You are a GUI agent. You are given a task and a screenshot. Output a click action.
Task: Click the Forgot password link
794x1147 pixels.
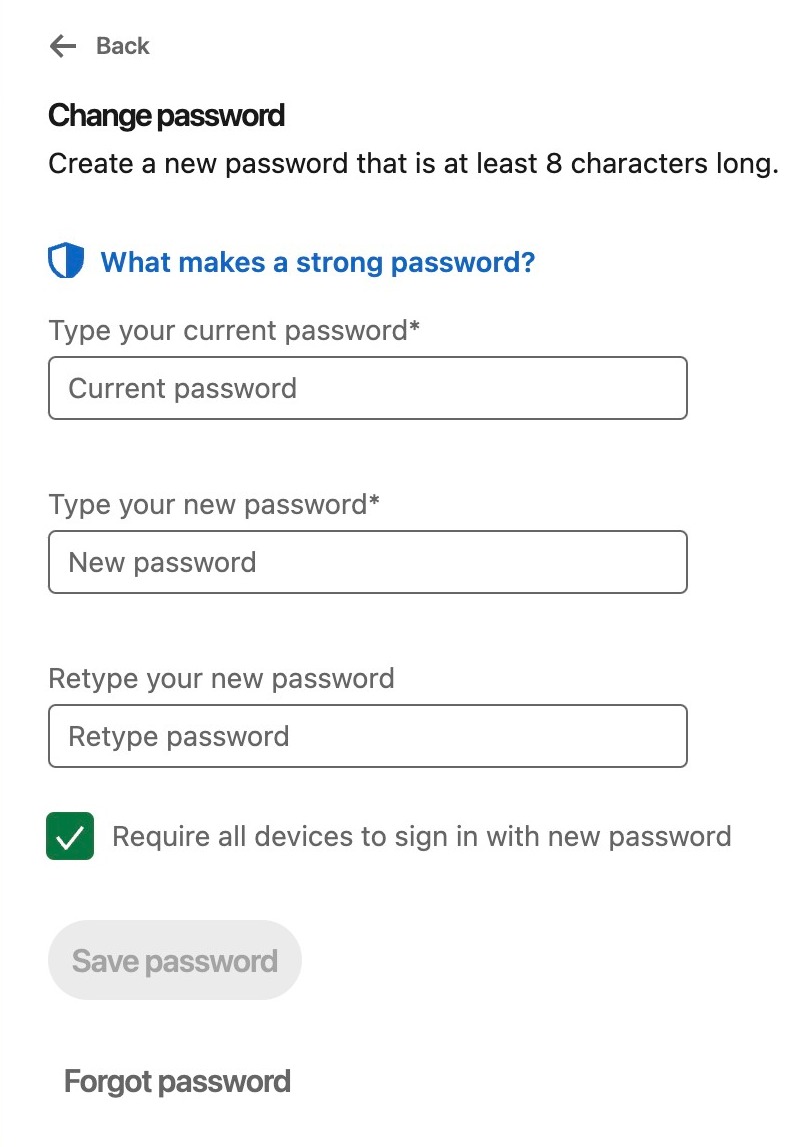click(x=177, y=1081)
